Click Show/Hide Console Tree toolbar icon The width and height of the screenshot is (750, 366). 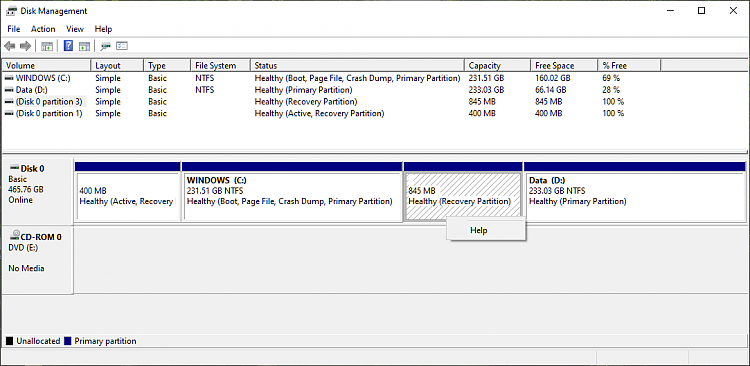tap(47, 46)
